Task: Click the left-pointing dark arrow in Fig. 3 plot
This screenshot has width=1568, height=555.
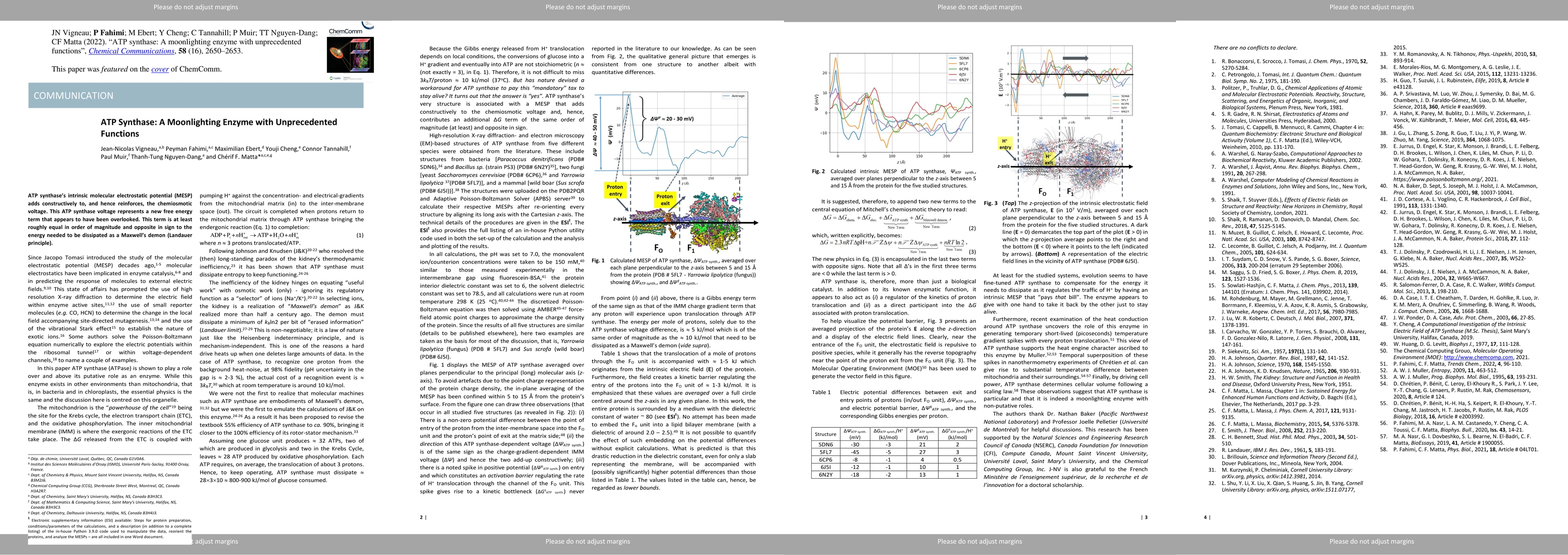Action: click(1076, 94)
